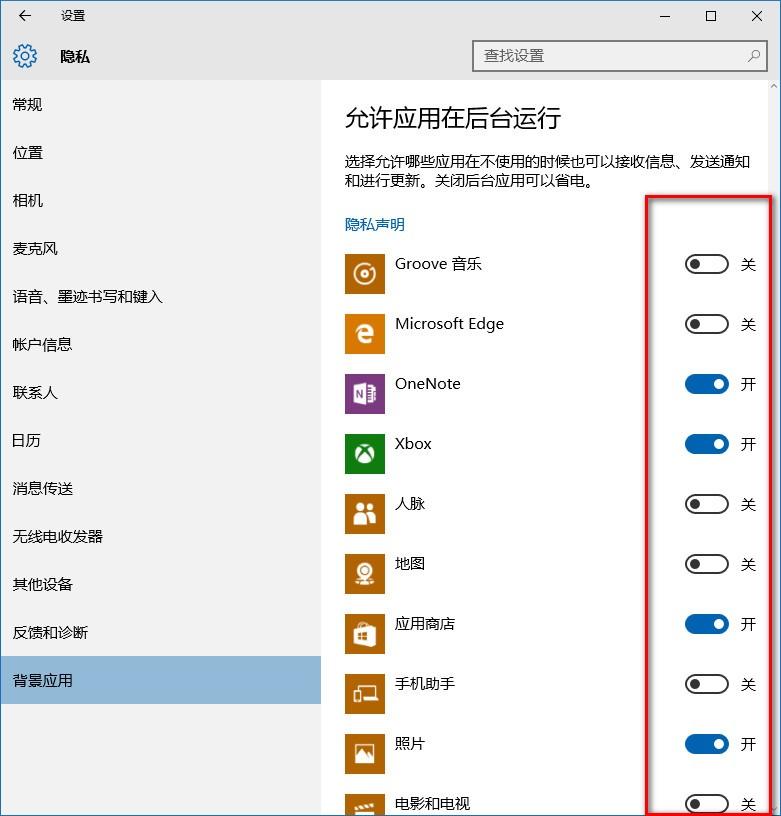Enable background running for Groove 音乐
The height and width of the screenshot is (816, 781).
point(706,265)
